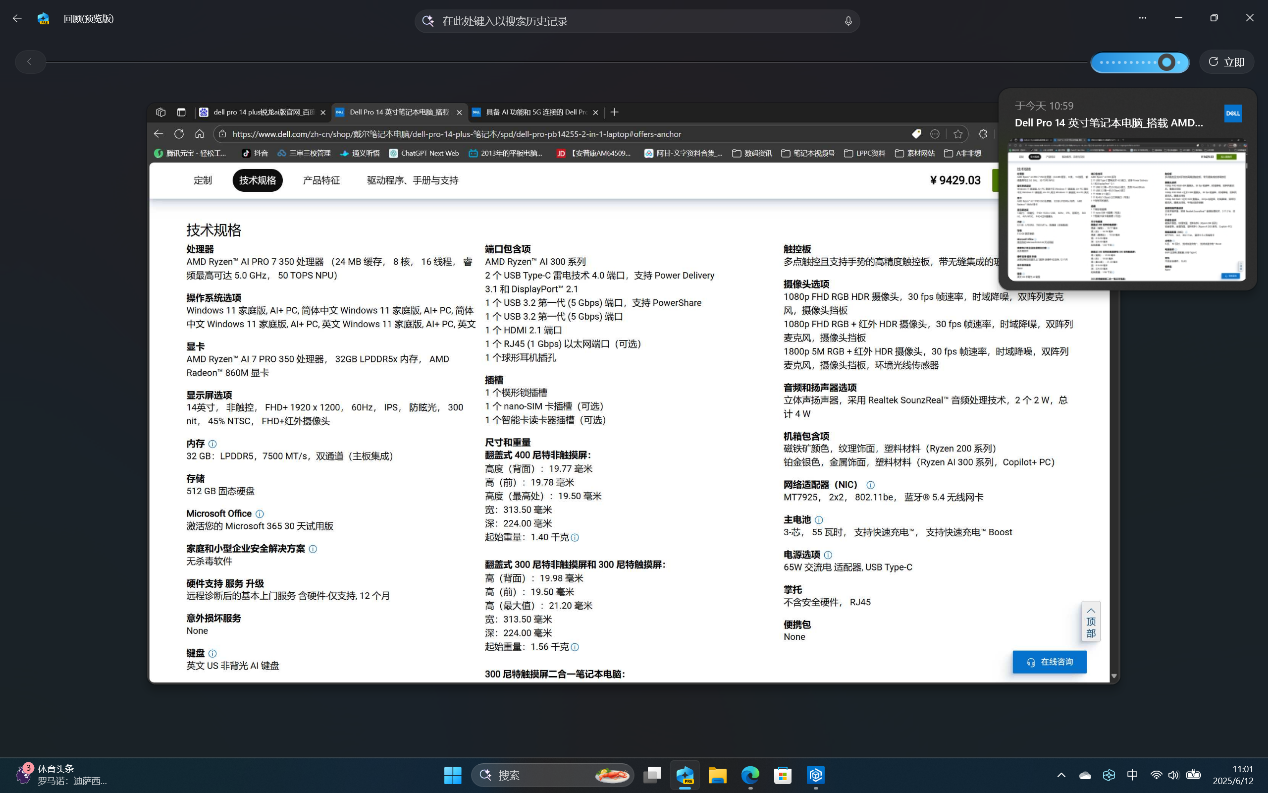Show hidden system tray icons chevron
This screenshot has height=793, width=1268.
pos(1061,775)
